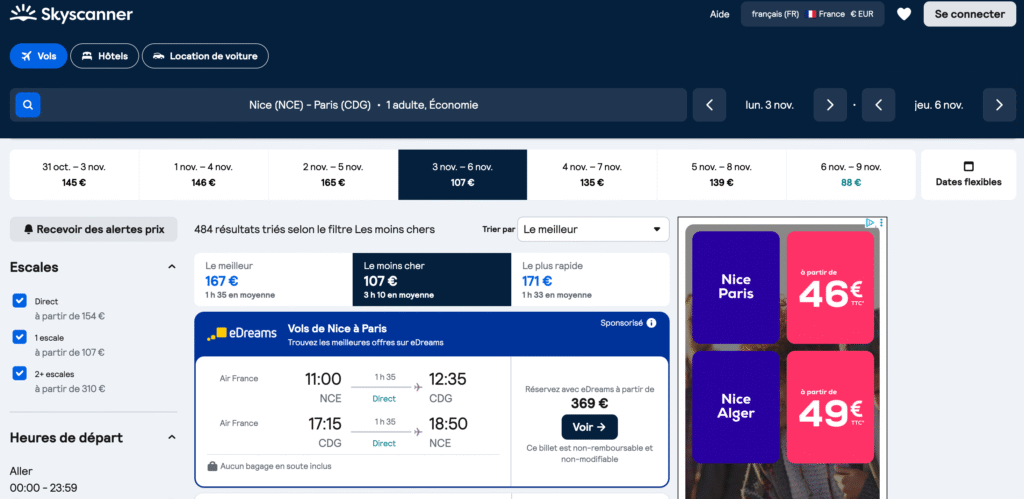
Task: Select the Le moins cher 107 € tab
Action: point(432,280)
